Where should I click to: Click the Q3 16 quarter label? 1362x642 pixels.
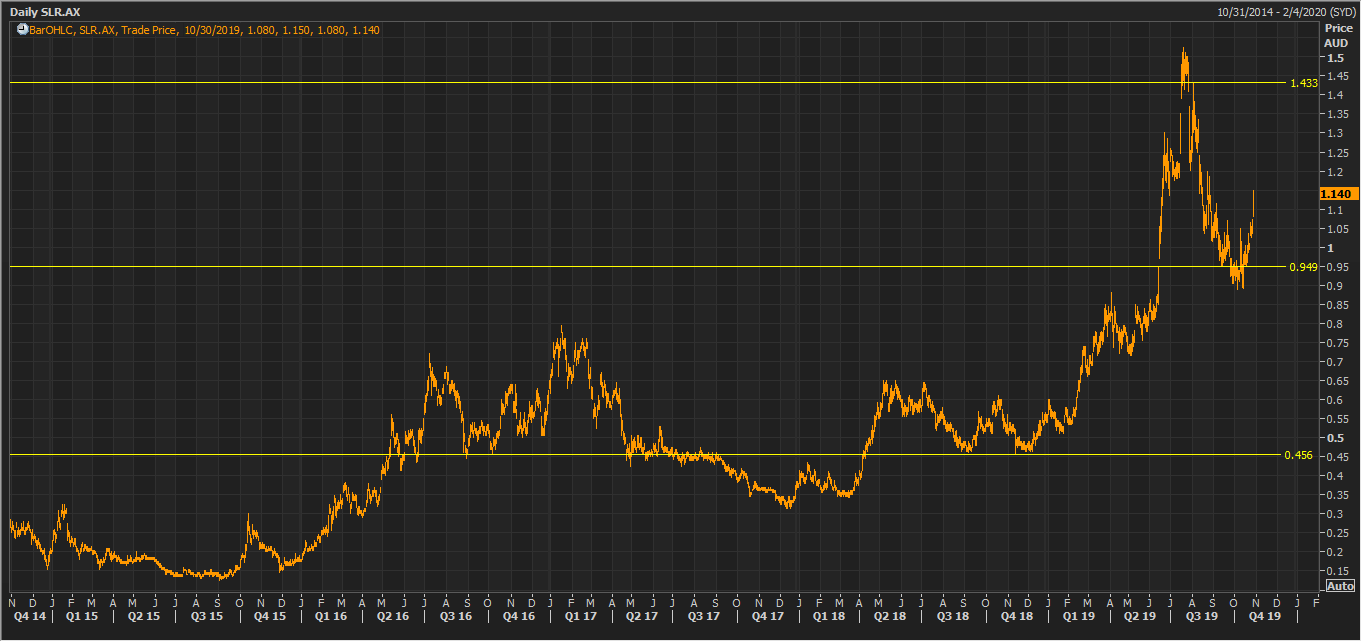[x=455, y=617]
